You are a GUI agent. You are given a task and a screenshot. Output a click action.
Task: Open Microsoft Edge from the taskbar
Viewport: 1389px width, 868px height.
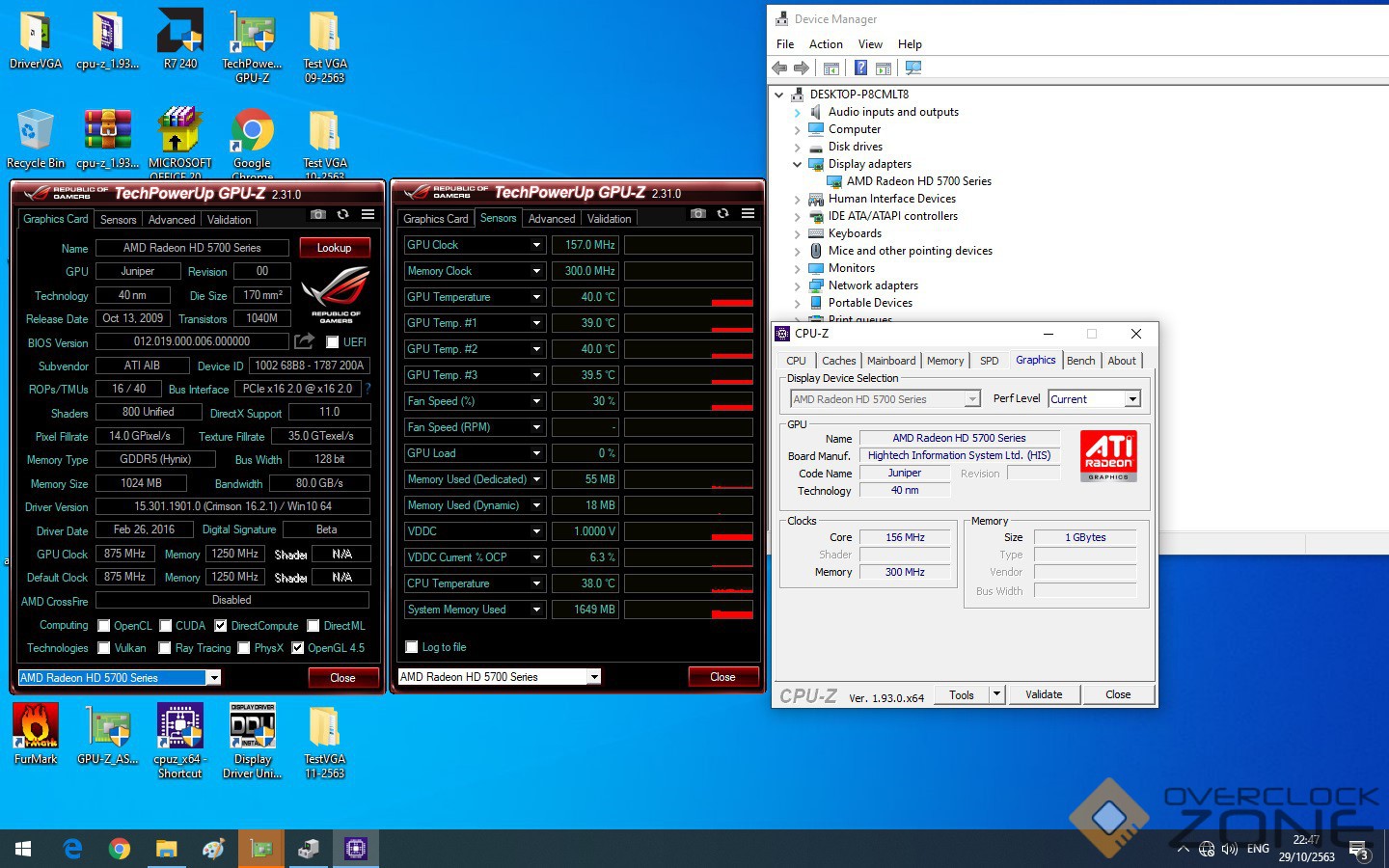(x=72, y=849)
